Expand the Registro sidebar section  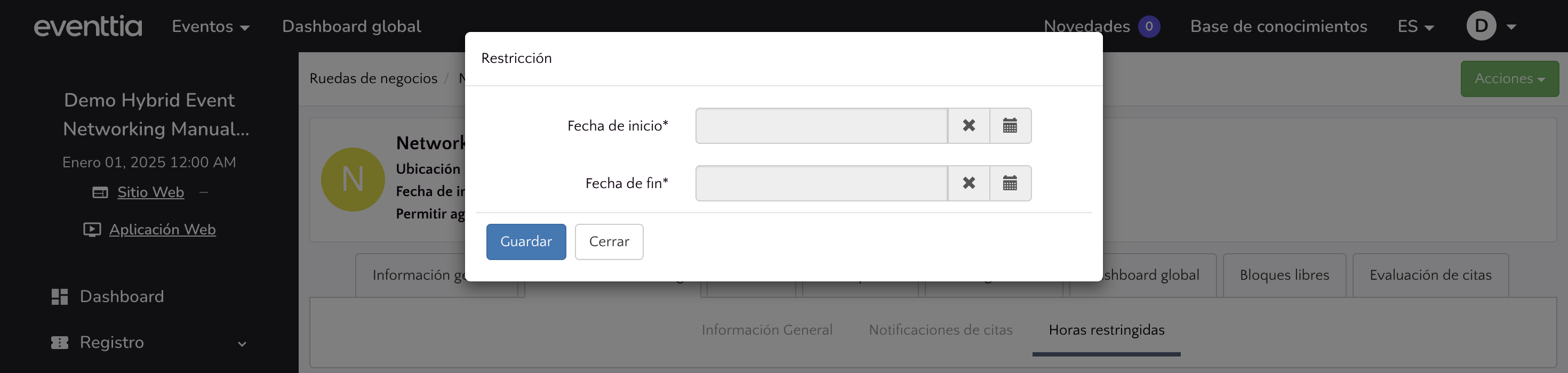coord(242,344)
